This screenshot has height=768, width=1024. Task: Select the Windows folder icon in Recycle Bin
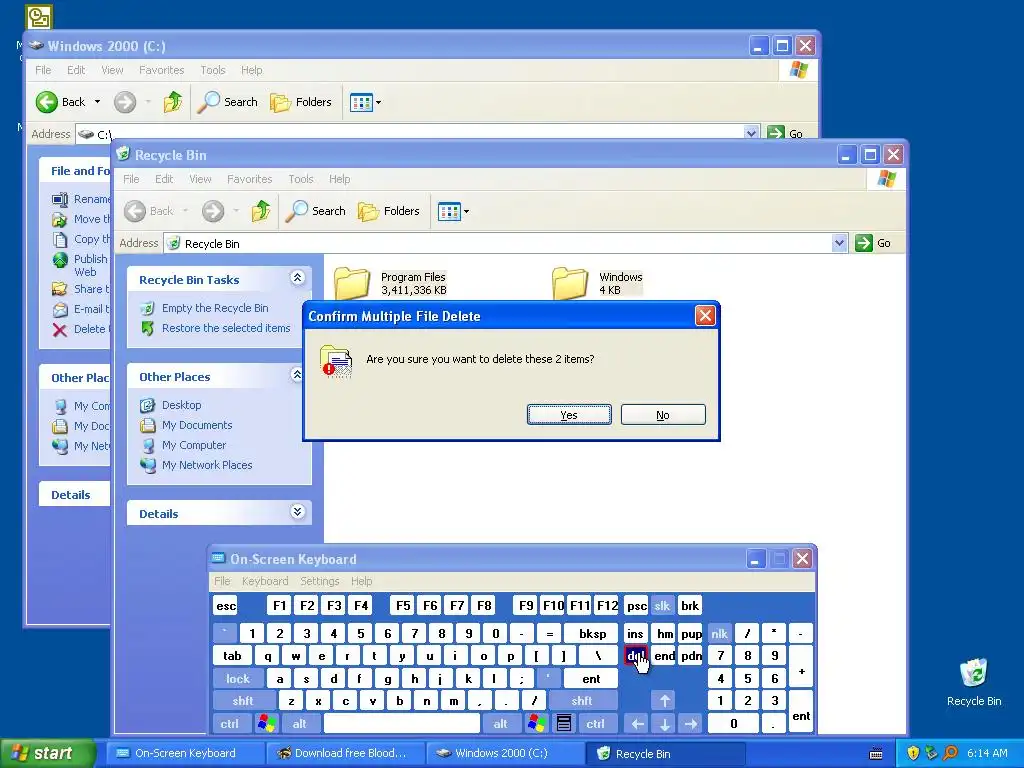[x=570, y=282]
